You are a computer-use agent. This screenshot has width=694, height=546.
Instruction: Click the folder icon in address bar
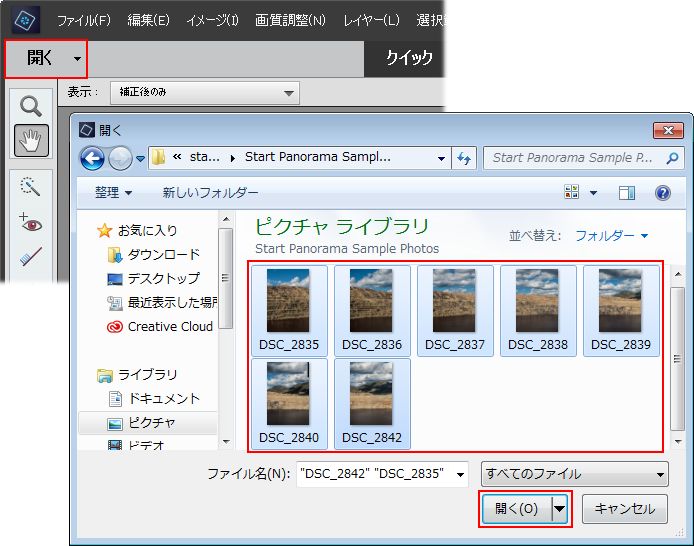(x=158, y=157)
